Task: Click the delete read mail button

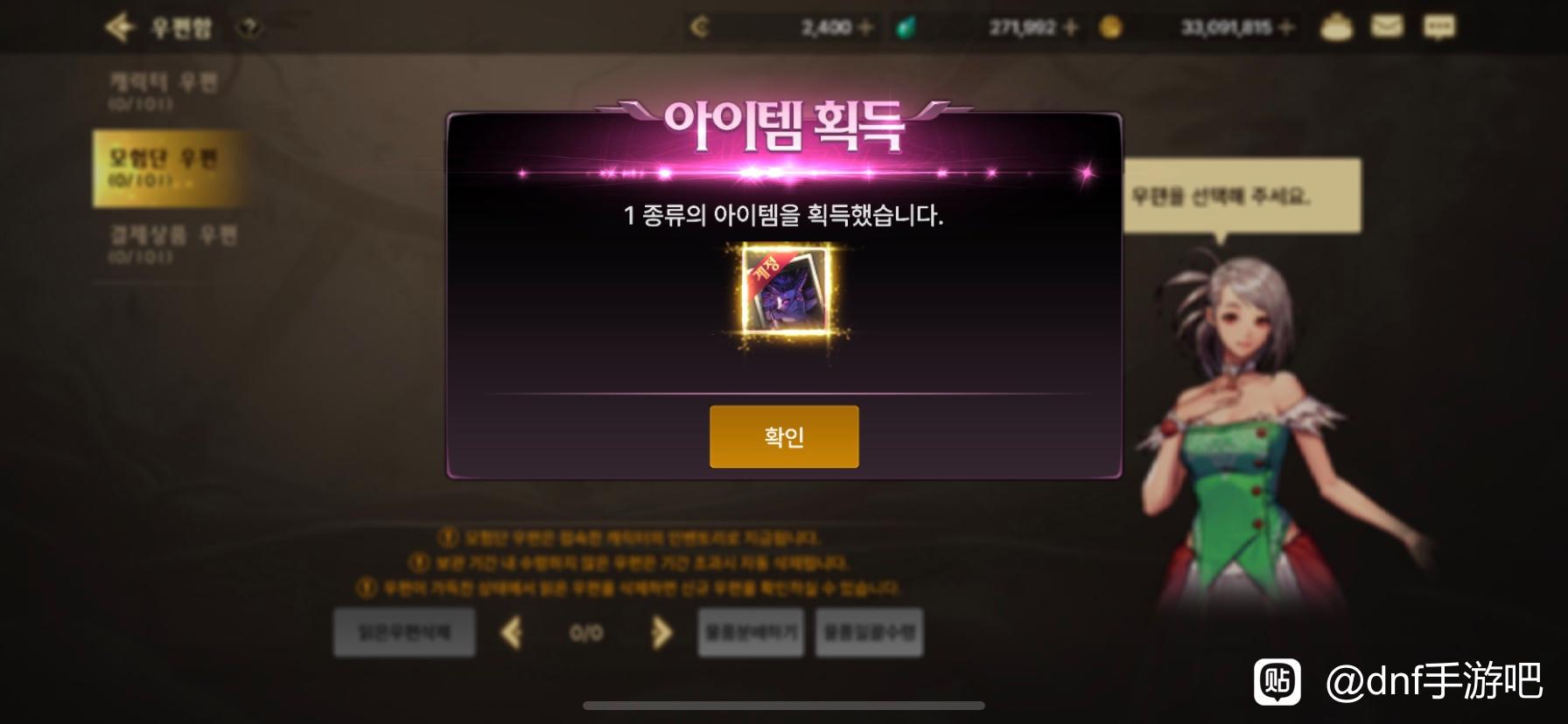Action: click(404, 632)
